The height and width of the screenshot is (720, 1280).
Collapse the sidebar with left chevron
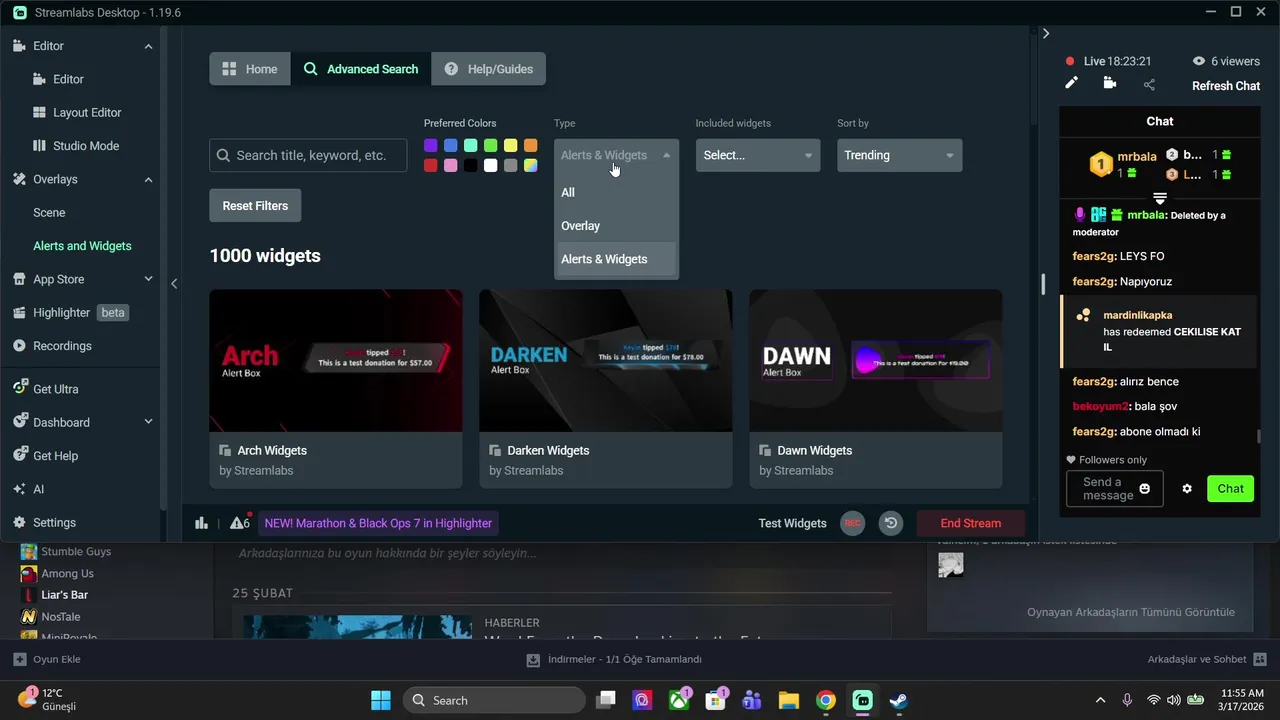(x=174, y=284)
